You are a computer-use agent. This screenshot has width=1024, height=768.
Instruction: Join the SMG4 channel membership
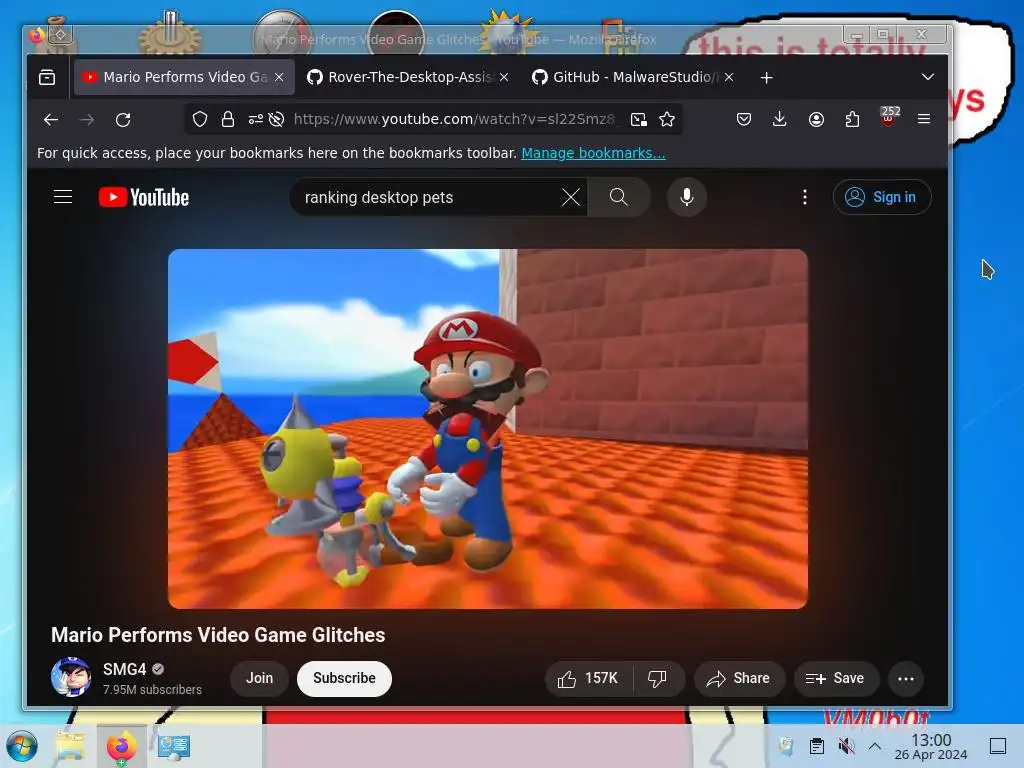[259, 679]
